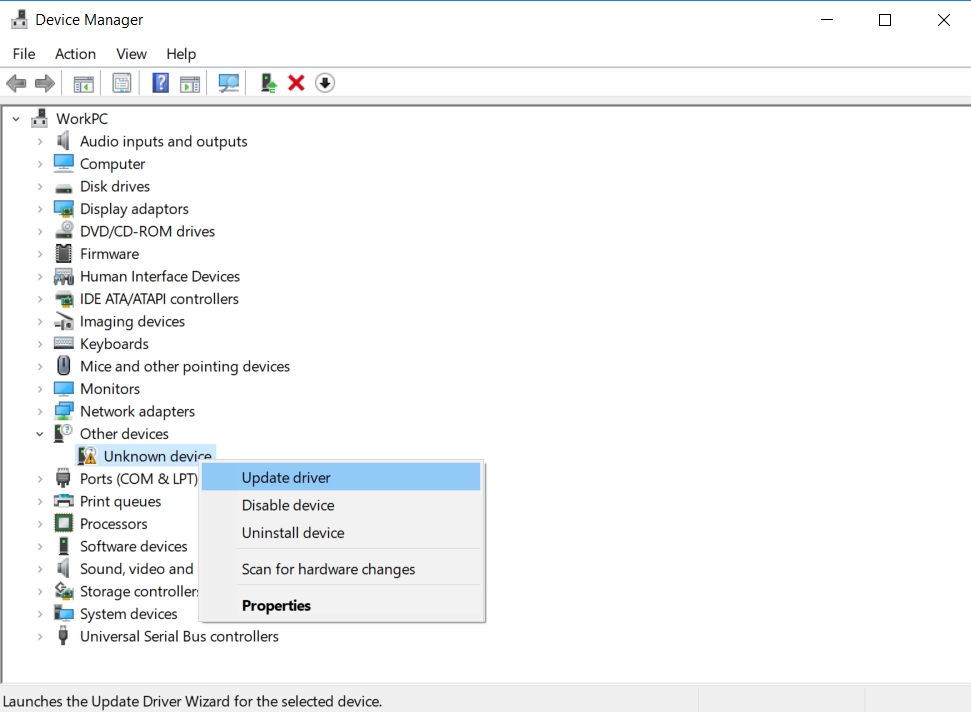971x712 pixels.
Task: Close the Device Manager window
Action: click(943, 20)
